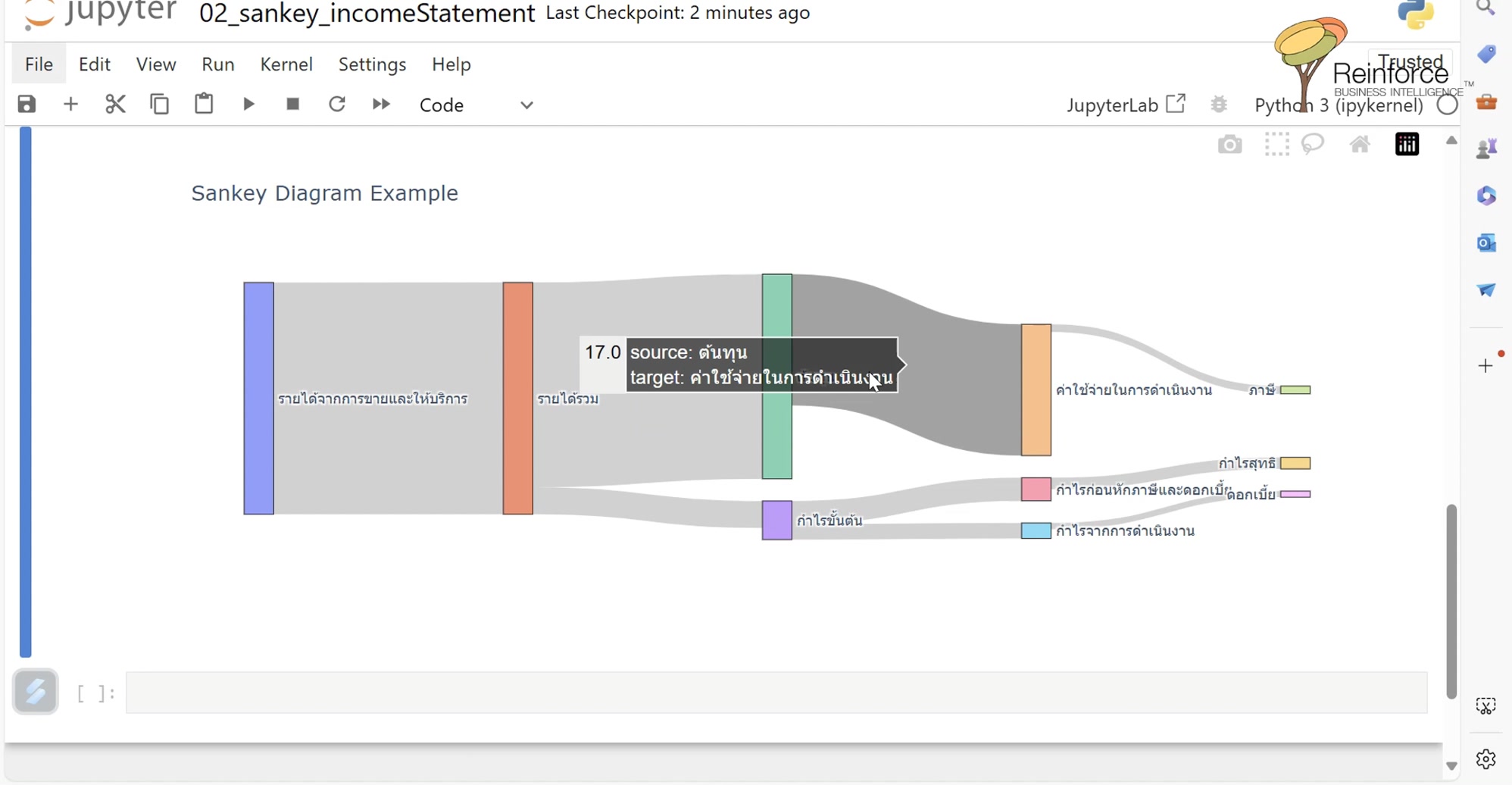Restart kernel and run all cells
1512x785 pixels.
(381, 104)
